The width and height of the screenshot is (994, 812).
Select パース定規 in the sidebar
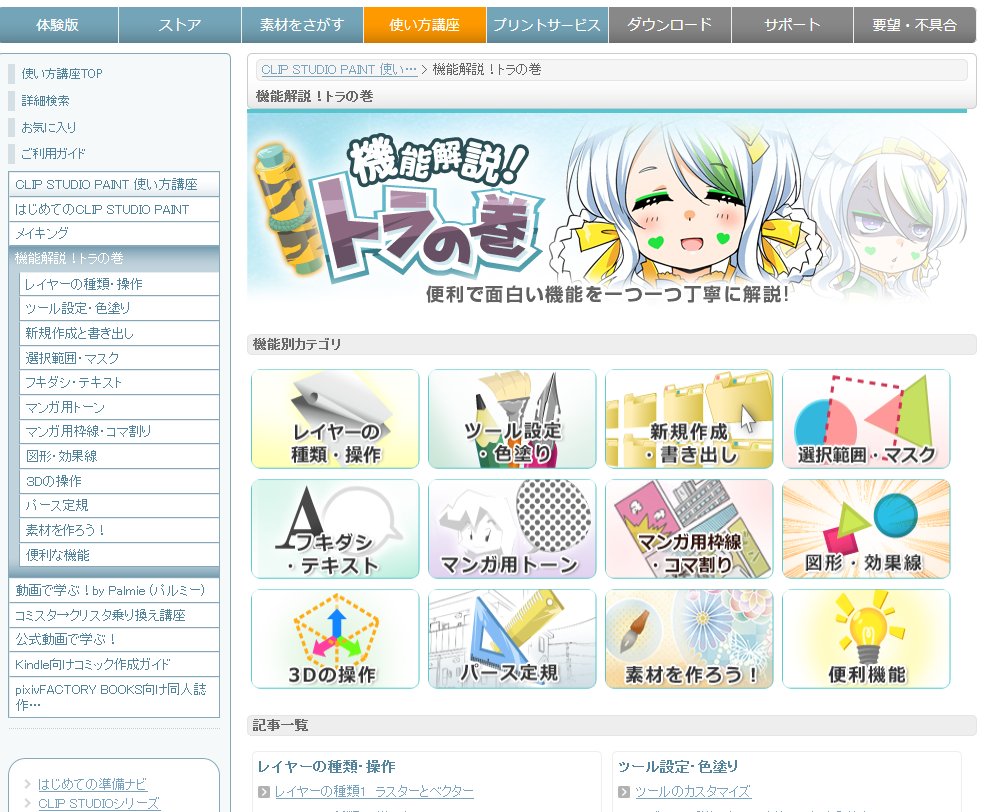pyautogui.click(x=119, y=506)
